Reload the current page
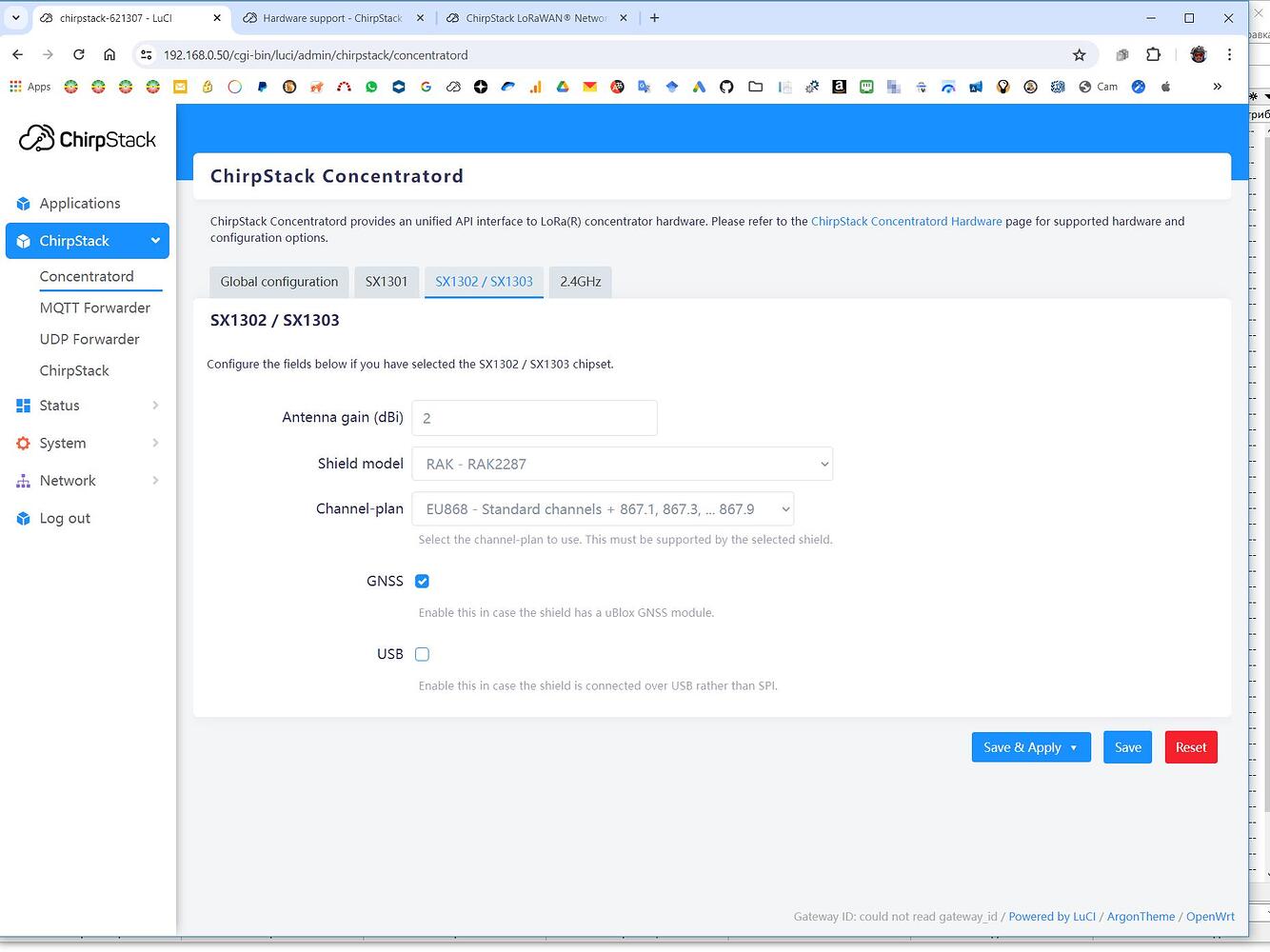Screen dimensions: 1270x952 pos(79,55)
